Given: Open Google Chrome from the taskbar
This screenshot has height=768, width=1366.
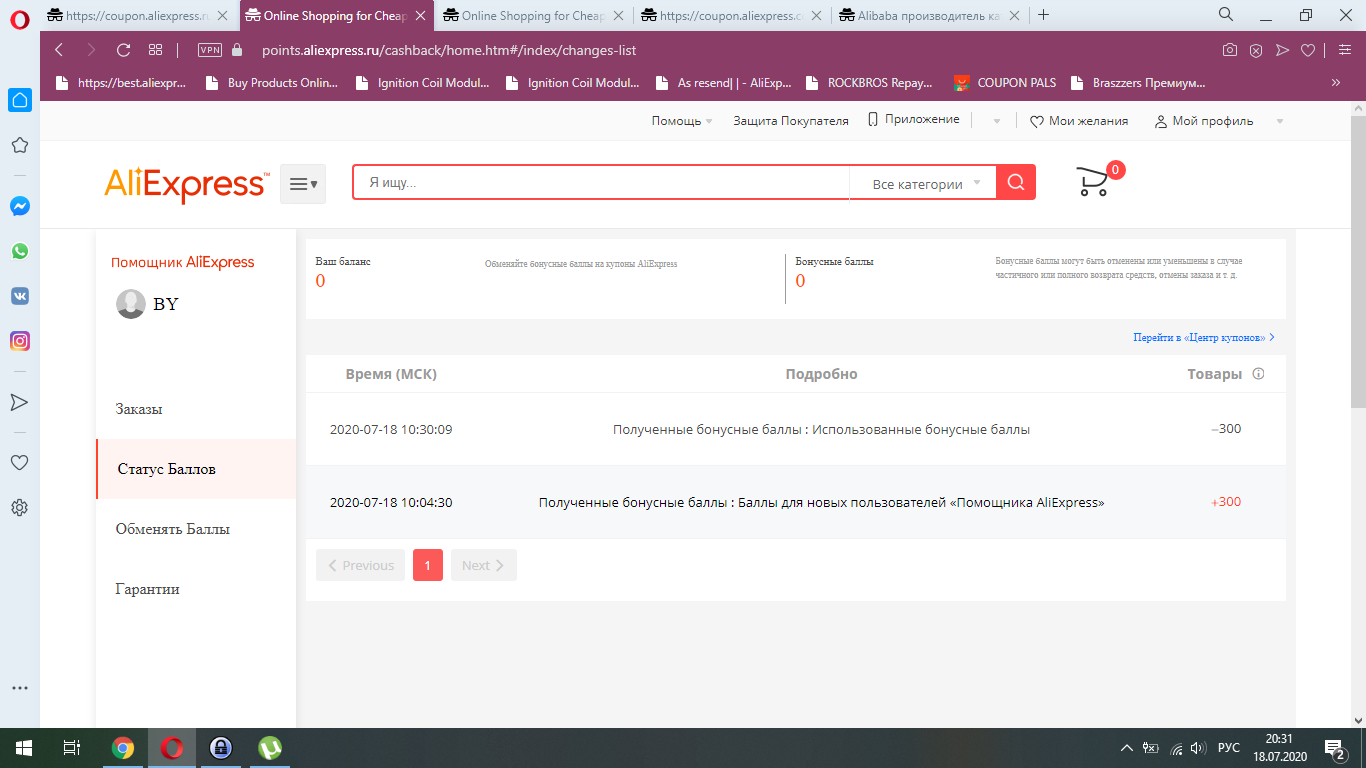Looking at the screenshot, I should click(x=123, y=748).
